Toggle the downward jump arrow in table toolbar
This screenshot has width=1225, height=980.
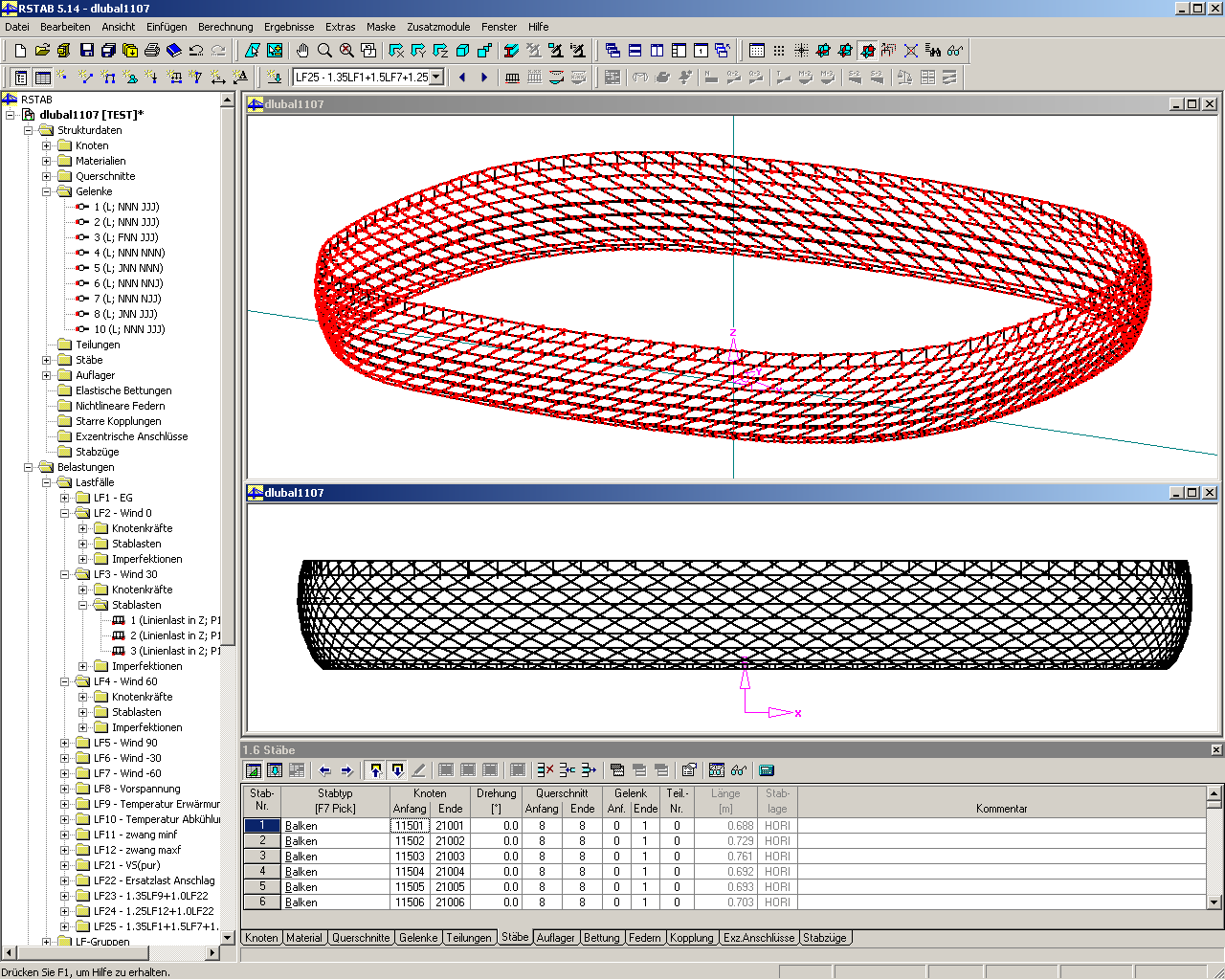(395, 769)
